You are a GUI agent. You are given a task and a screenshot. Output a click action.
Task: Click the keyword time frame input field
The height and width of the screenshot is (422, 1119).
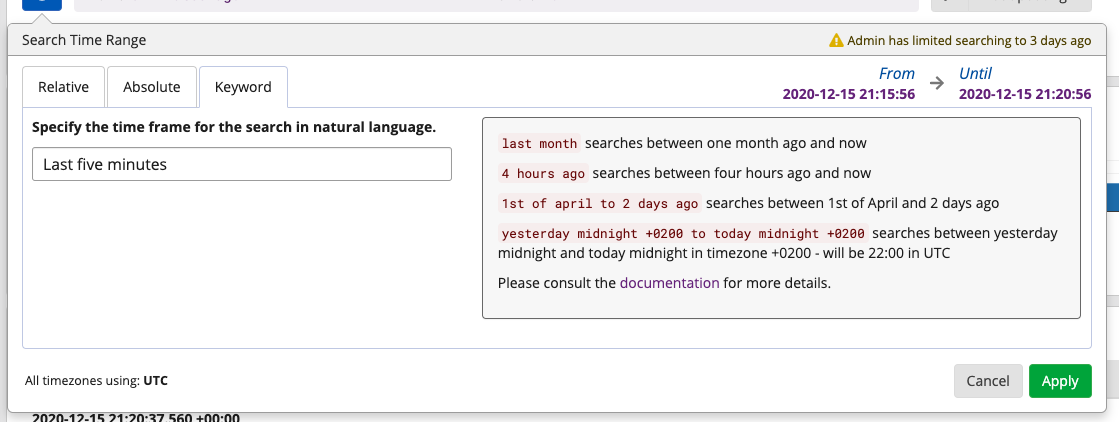coord(242,164)
